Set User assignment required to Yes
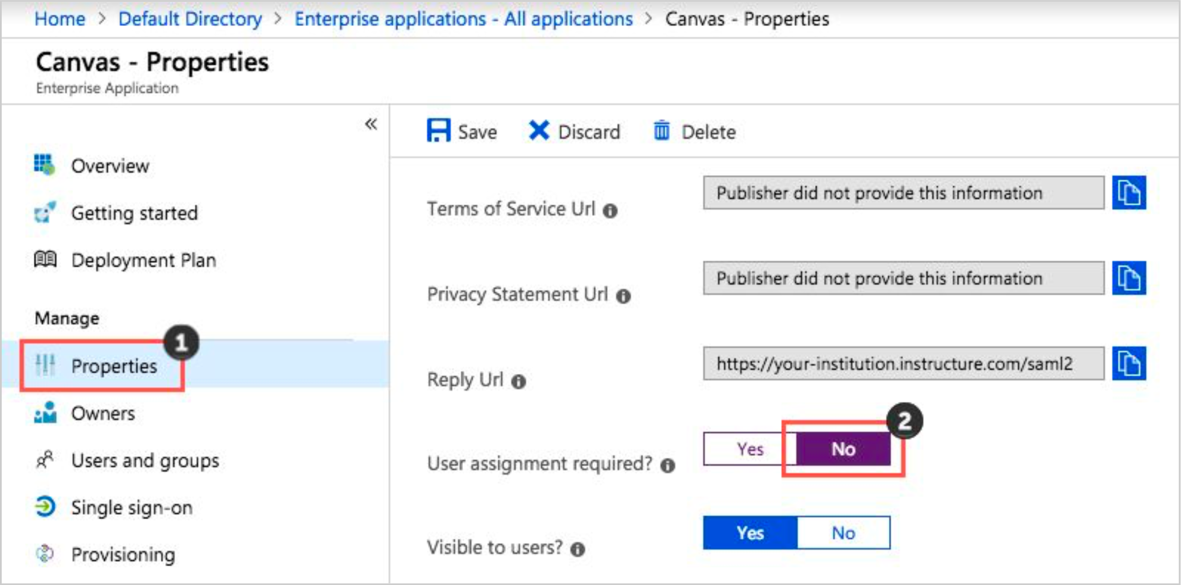The image size is (1181, 585). point(750,449)
